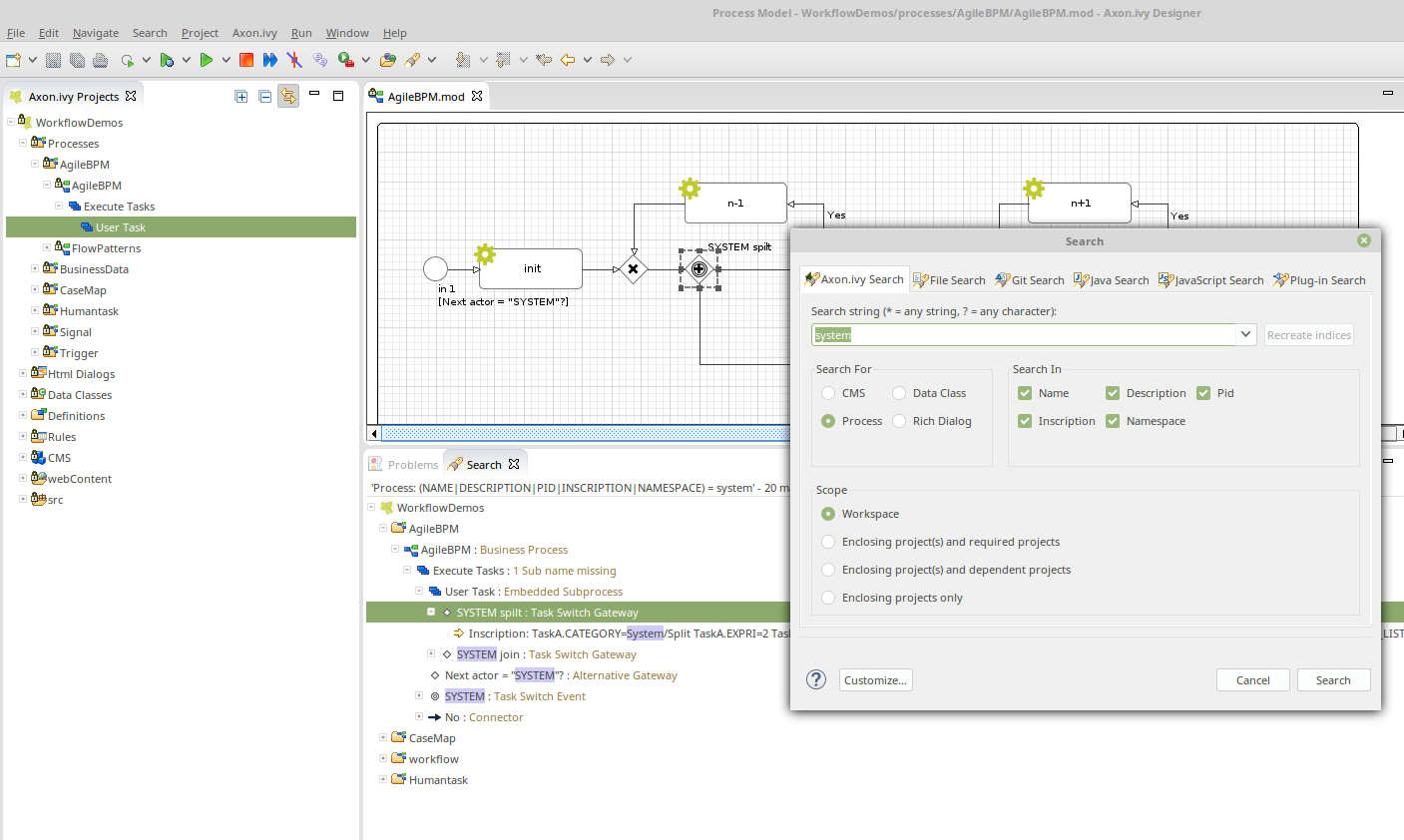The image size is (1404, 840).
Task: Open the Axon.ivy menu
Action: (254, 33)
